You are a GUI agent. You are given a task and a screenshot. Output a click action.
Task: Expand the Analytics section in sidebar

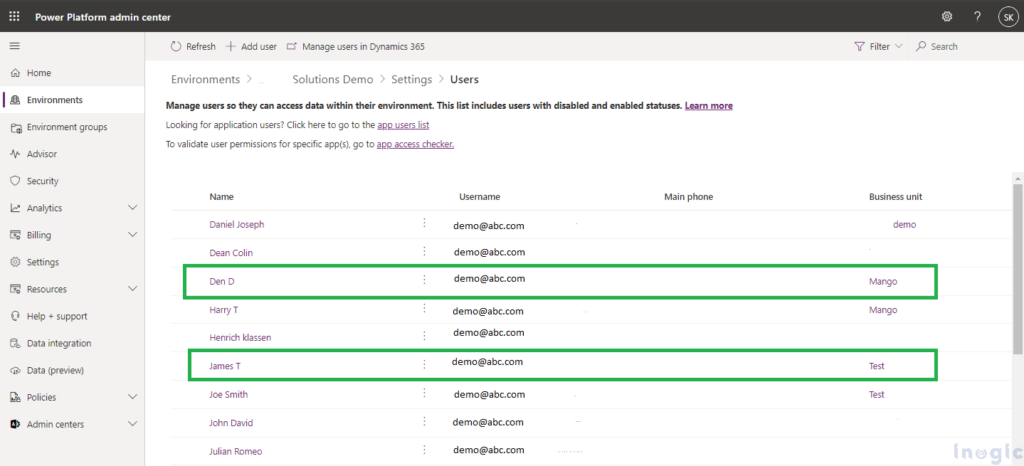click(133, 208)
